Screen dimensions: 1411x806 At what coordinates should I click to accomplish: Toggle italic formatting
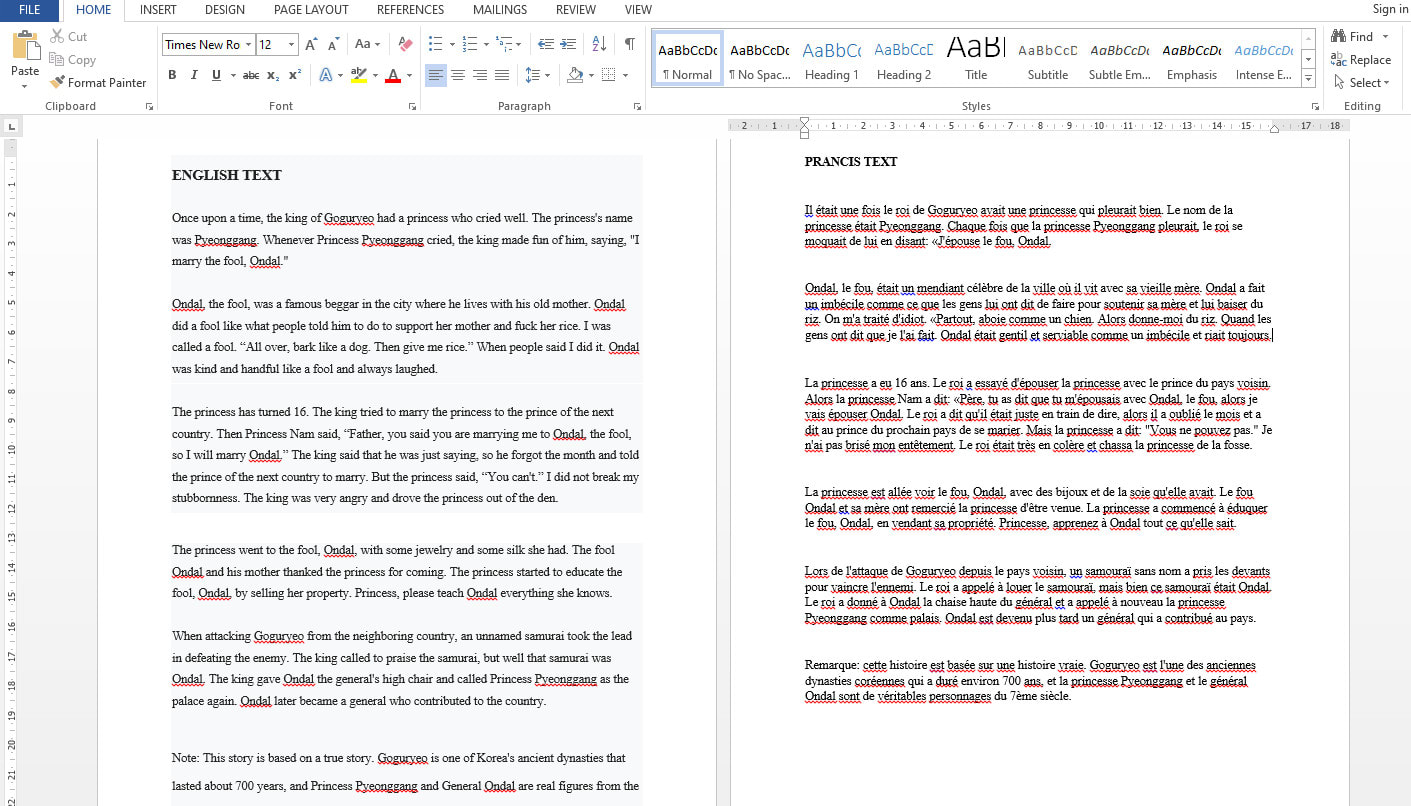point(194,75)
